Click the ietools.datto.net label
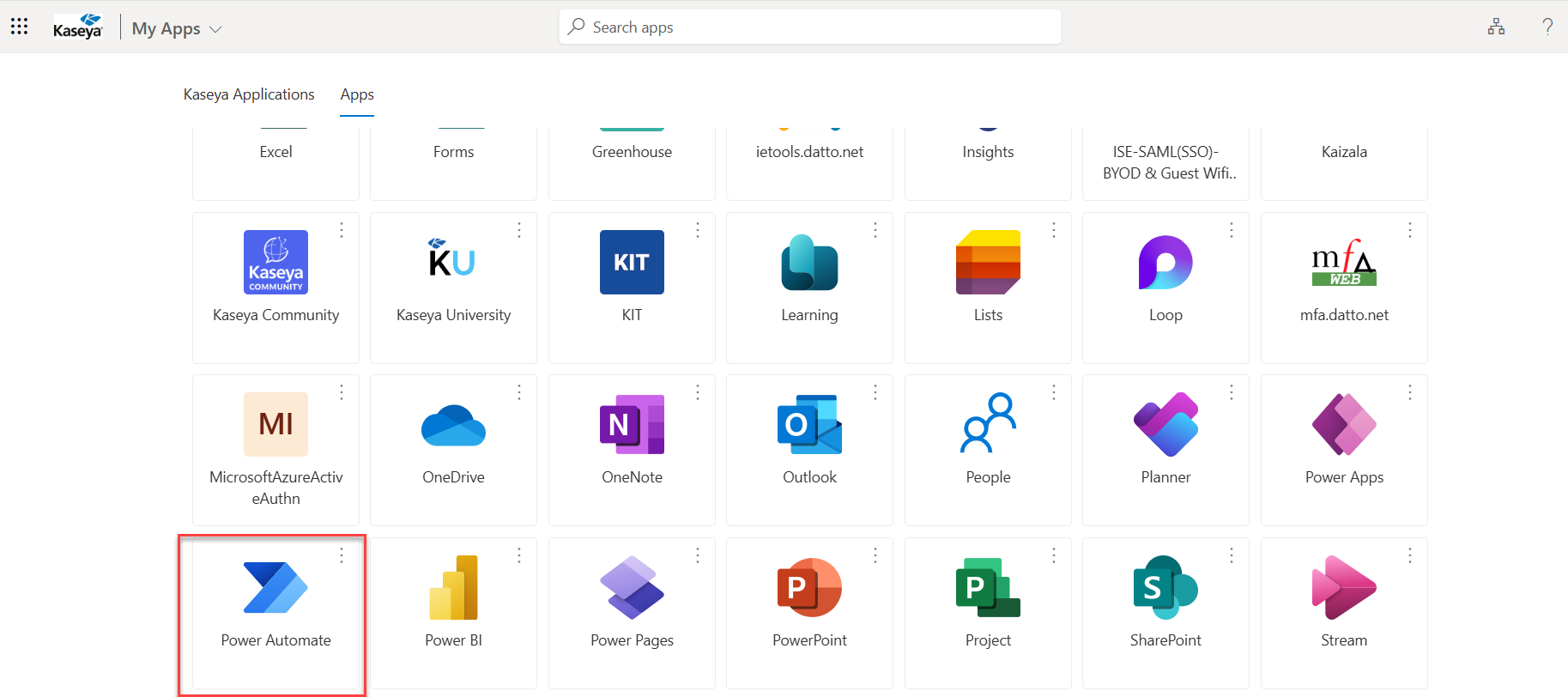This screenshot has width=1568, height=697. [809, 152]
